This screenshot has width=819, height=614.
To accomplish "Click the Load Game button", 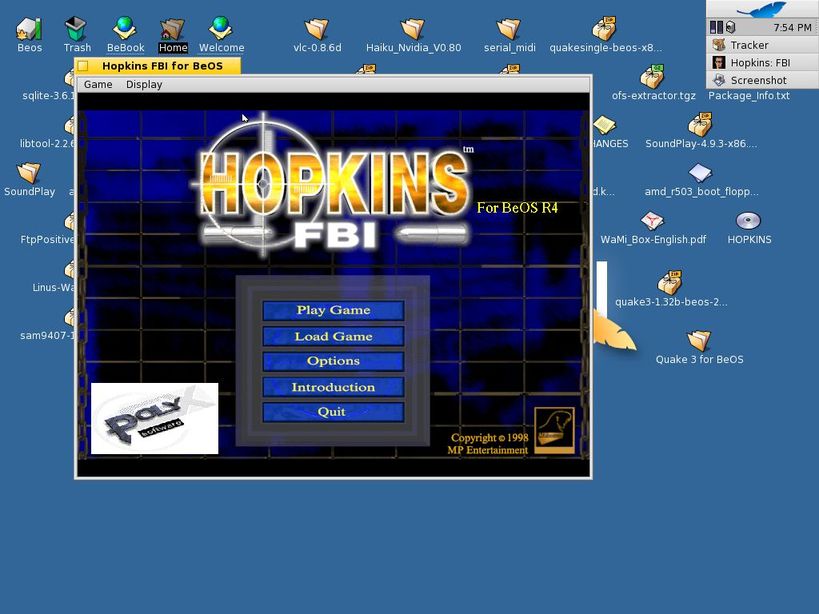I will tap(333, 336).
